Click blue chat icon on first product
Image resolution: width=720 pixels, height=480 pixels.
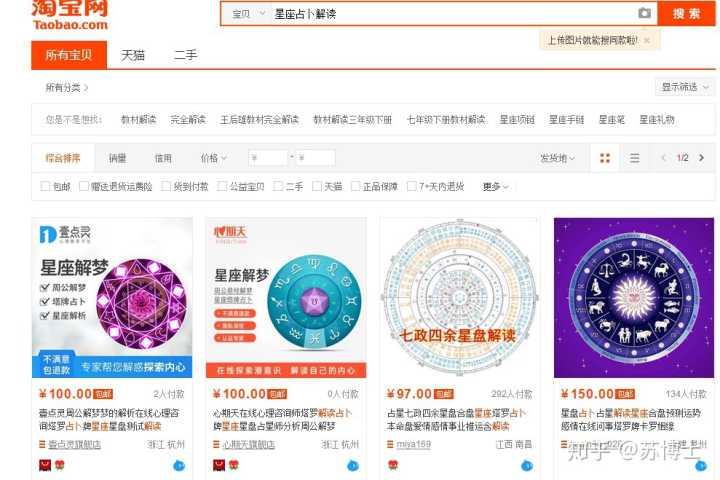coord(179,465)
